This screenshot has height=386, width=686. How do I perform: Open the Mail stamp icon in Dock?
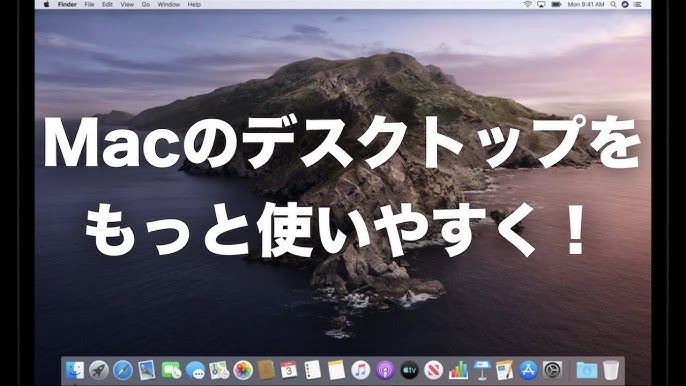pyautogui.click(x=147, y=371)
